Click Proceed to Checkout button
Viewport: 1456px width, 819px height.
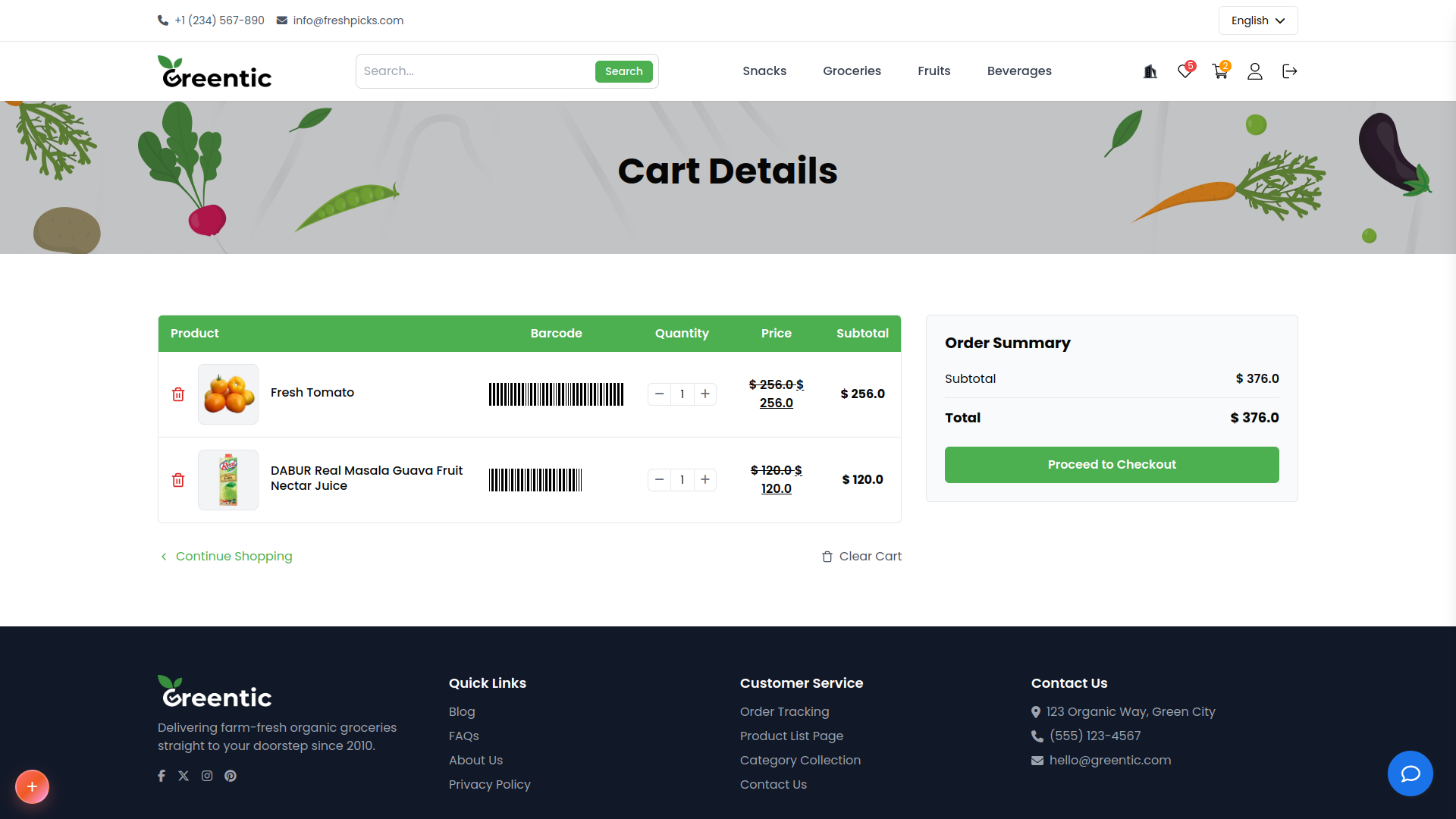(x=1112, y=465)
